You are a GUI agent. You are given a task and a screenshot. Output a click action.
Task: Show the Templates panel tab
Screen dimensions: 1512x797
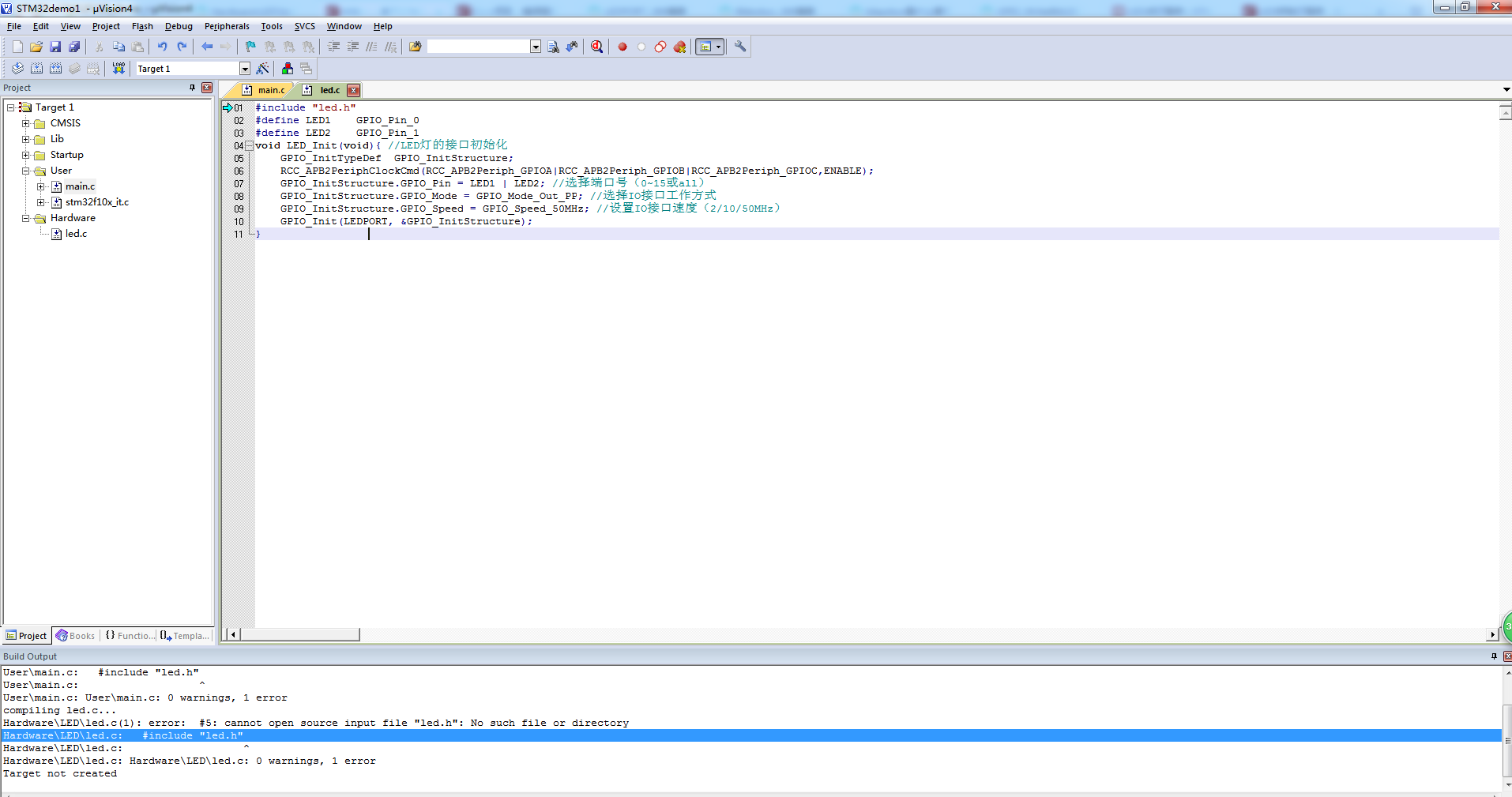[x=185, y=636]
